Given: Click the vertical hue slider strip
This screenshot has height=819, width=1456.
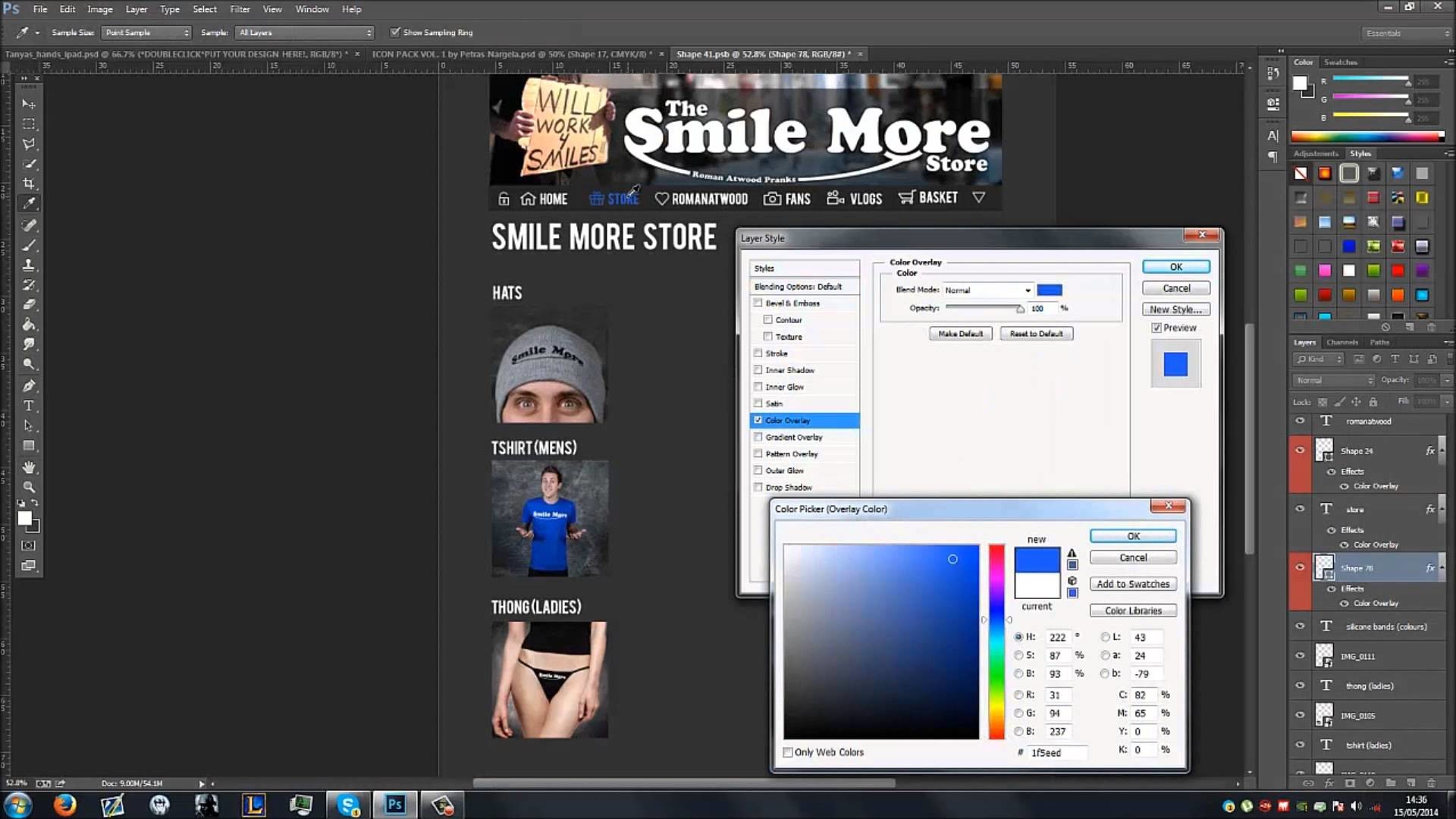Looking at the screenshot, I should tap(996, 642).
